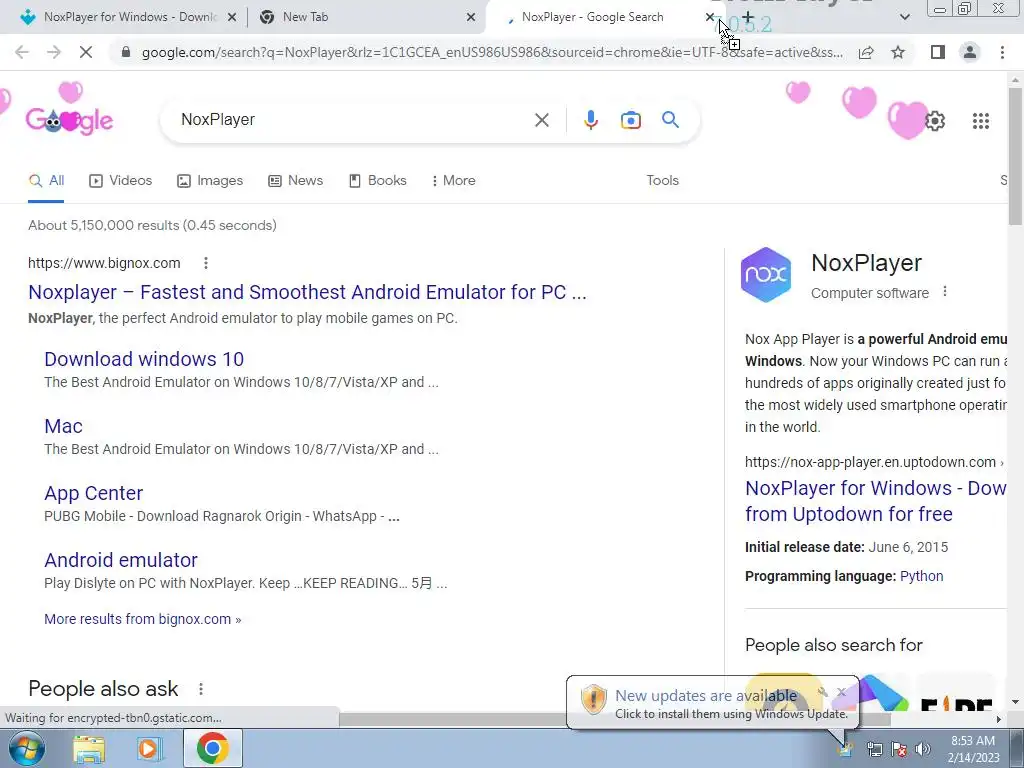
Task: Open the Google apps grid
Action: pyautogui.click(x=980, y=121)
